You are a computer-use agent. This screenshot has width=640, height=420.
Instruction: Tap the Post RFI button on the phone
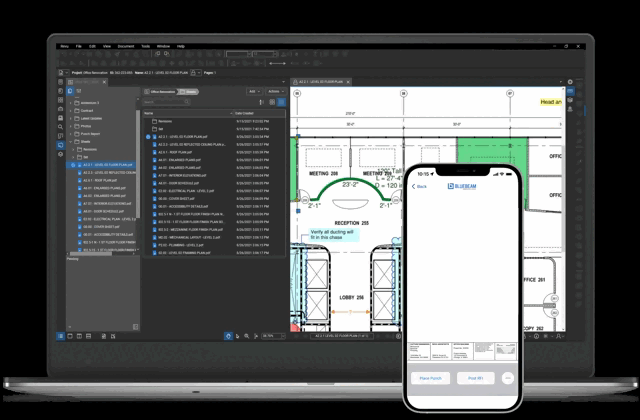[476, 378]
